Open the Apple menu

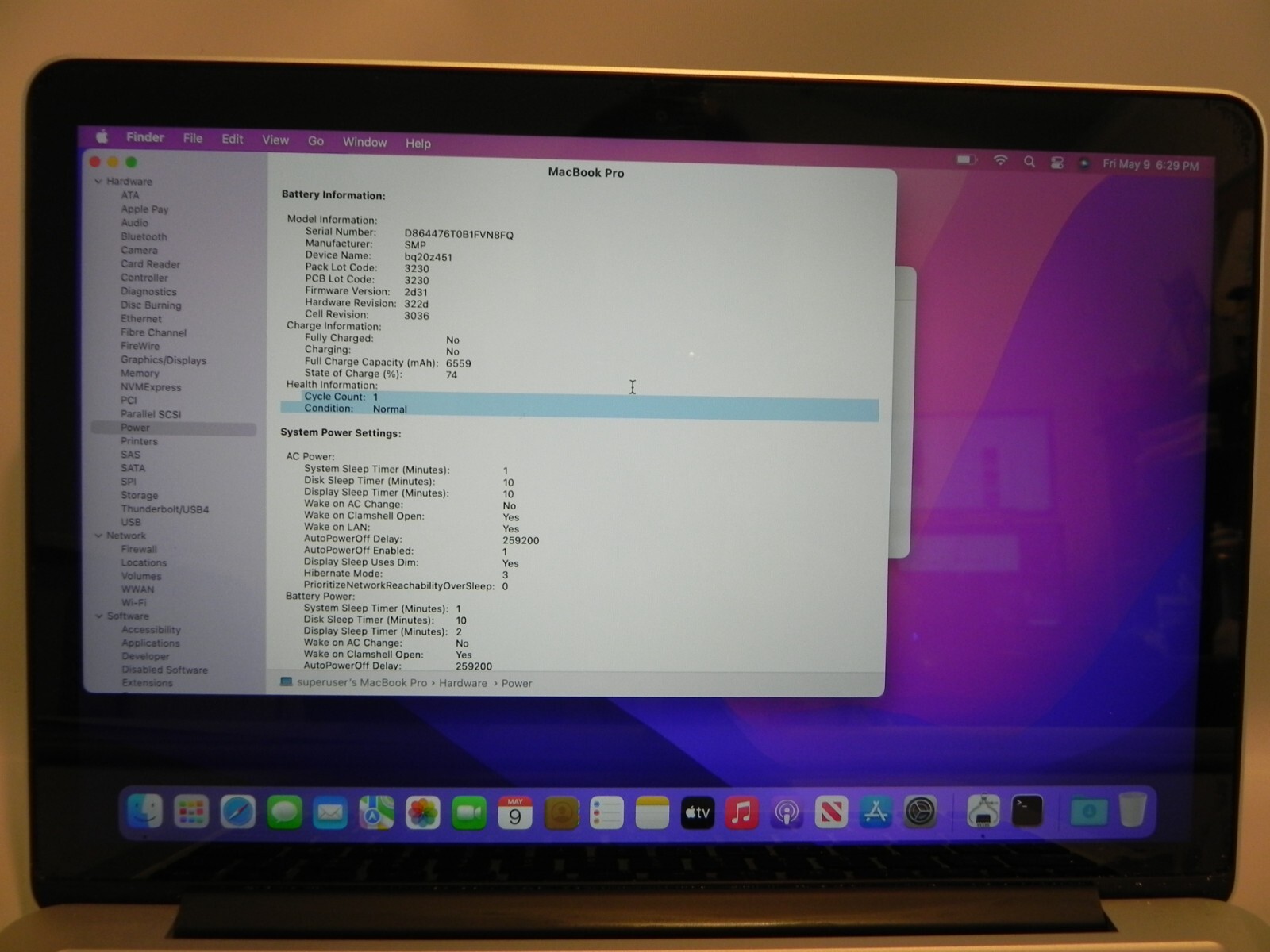click(102, 136)
